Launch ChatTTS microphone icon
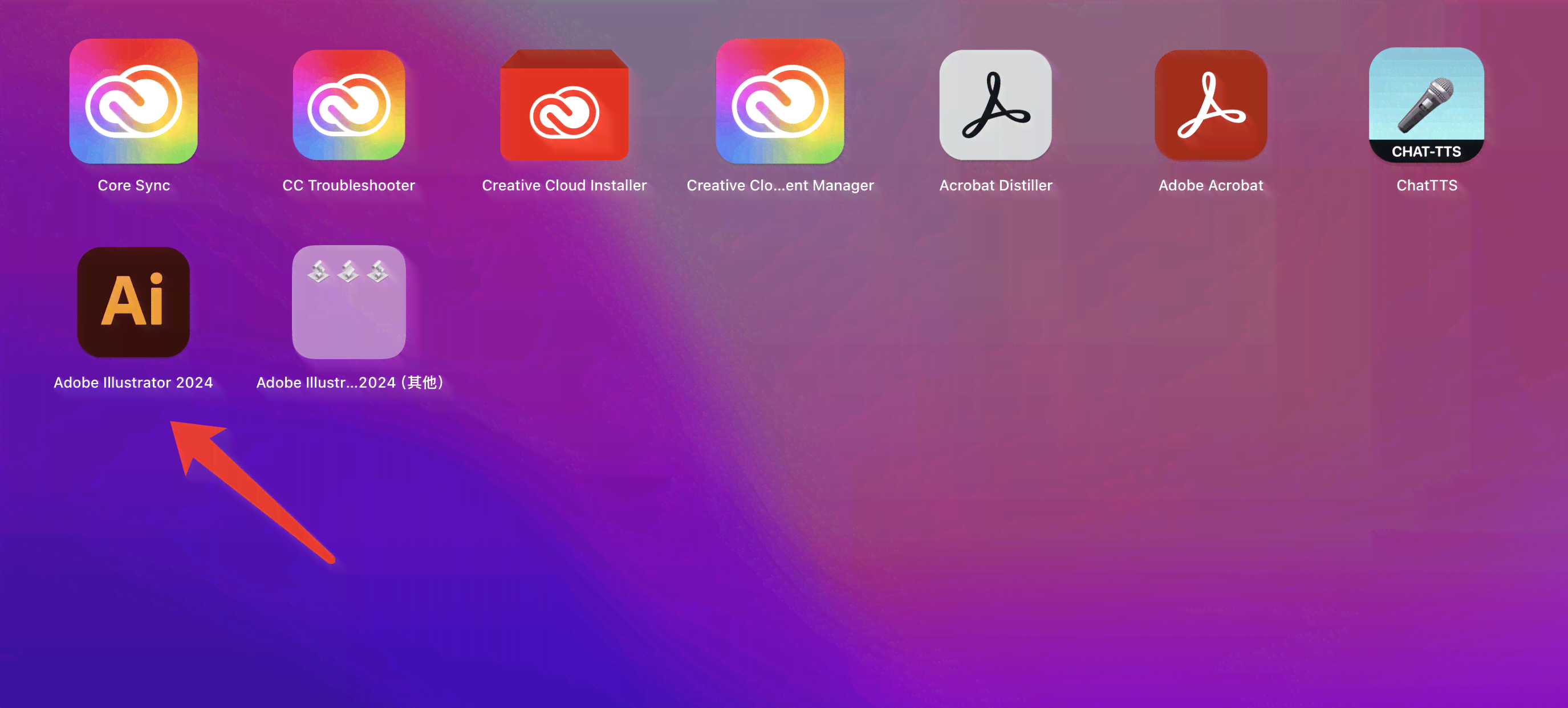Screen dimensions: 1568x708 (1426, 105)
